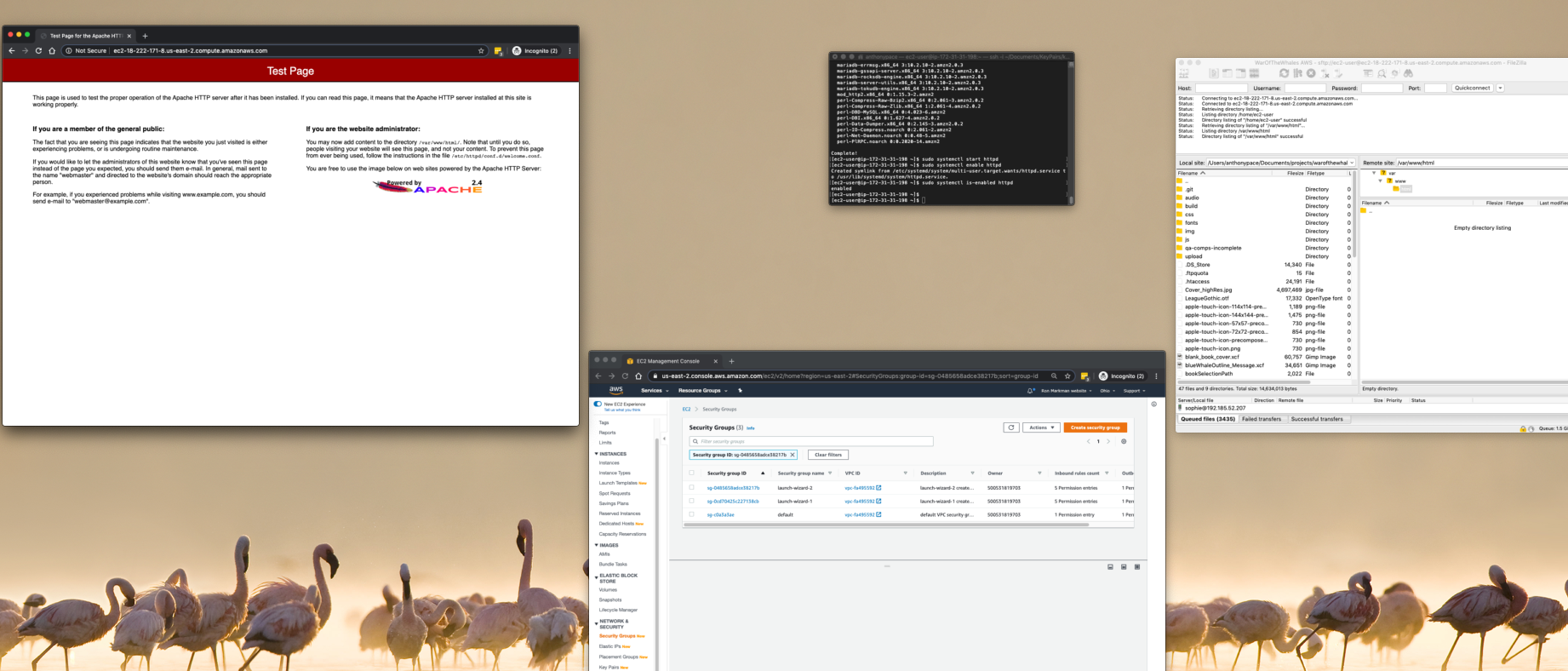Click the FileZilla binoculars search icon
Viewport: 1568px width, 671px height.
click(x=1408, y=74)
